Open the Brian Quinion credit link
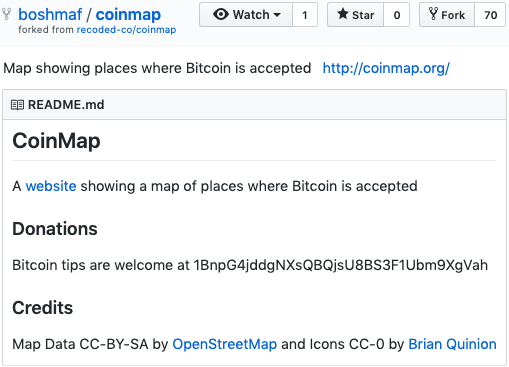509x367 pixels. point(452,344)
